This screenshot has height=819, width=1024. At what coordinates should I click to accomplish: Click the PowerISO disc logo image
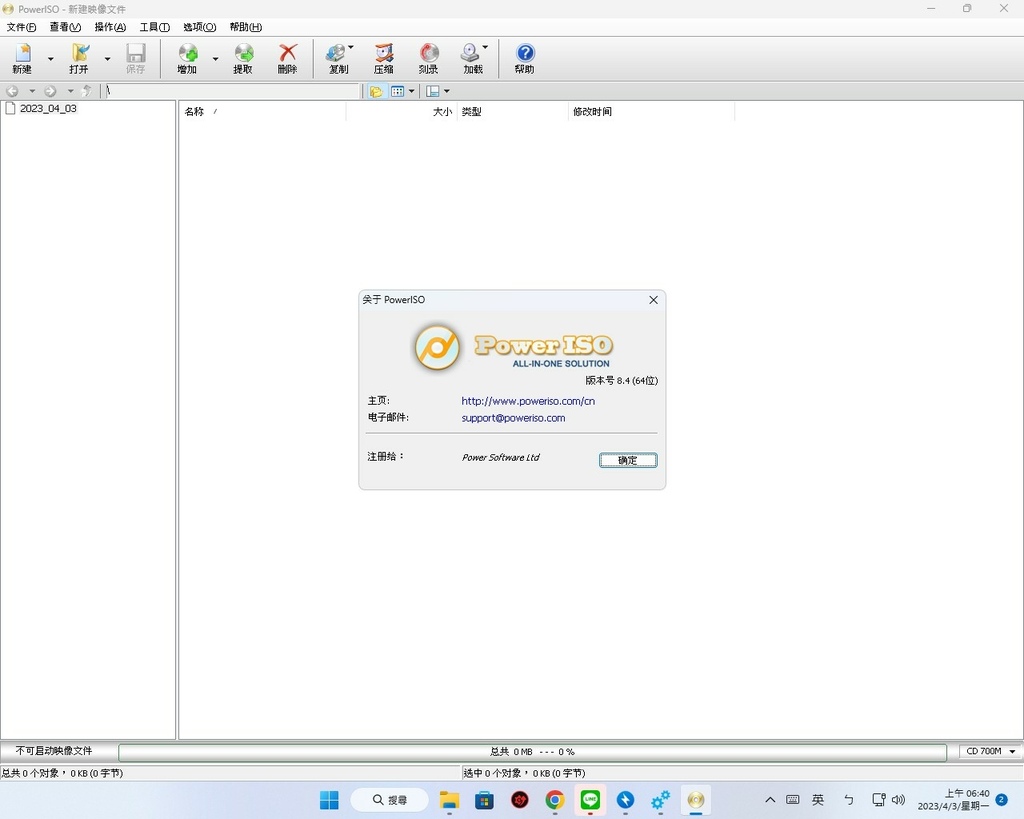[x=437, y=348]
